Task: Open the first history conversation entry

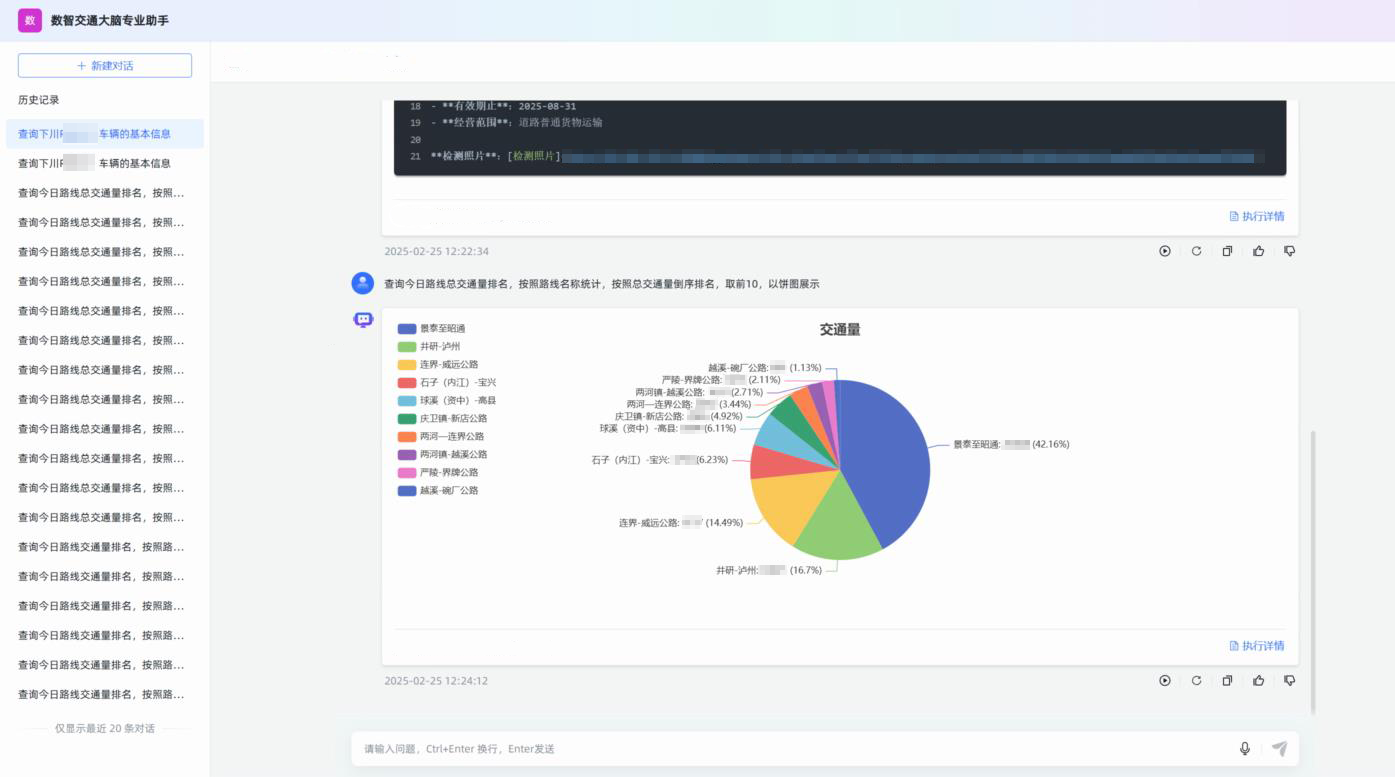Action: click(x=104, y=134)
